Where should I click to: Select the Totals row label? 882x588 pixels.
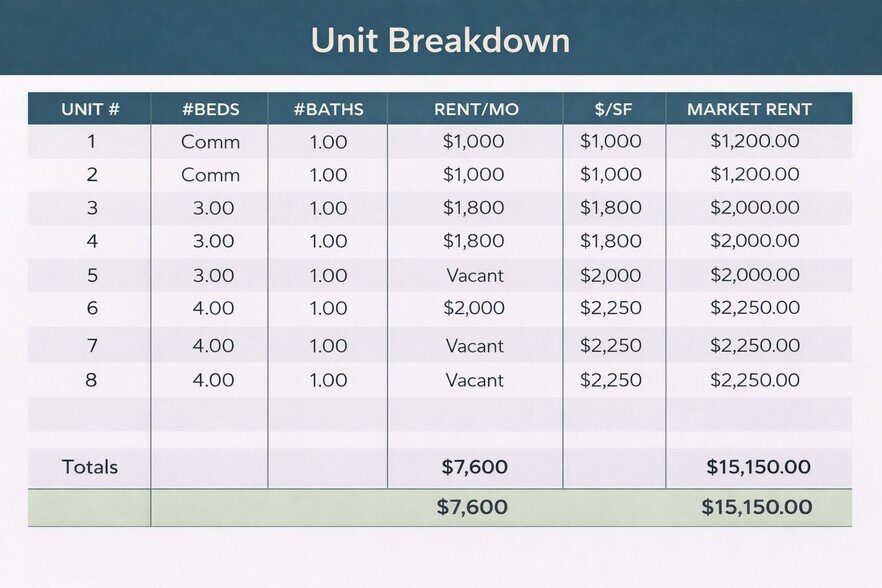click(90, 467)
